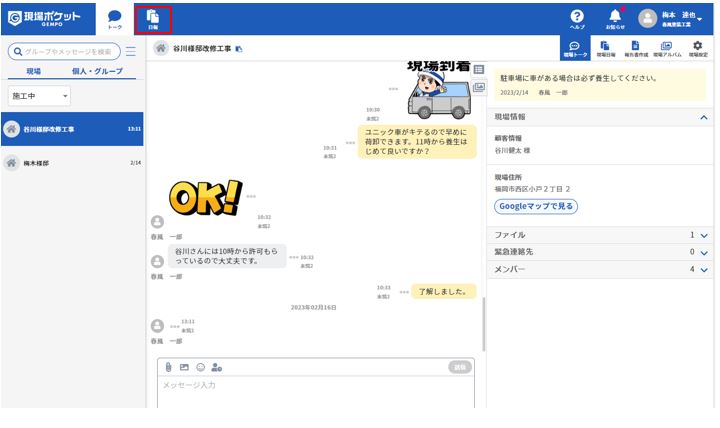
Task: Click the 谷川さんには10時から許可 message bubble
Action: (227, 256)
